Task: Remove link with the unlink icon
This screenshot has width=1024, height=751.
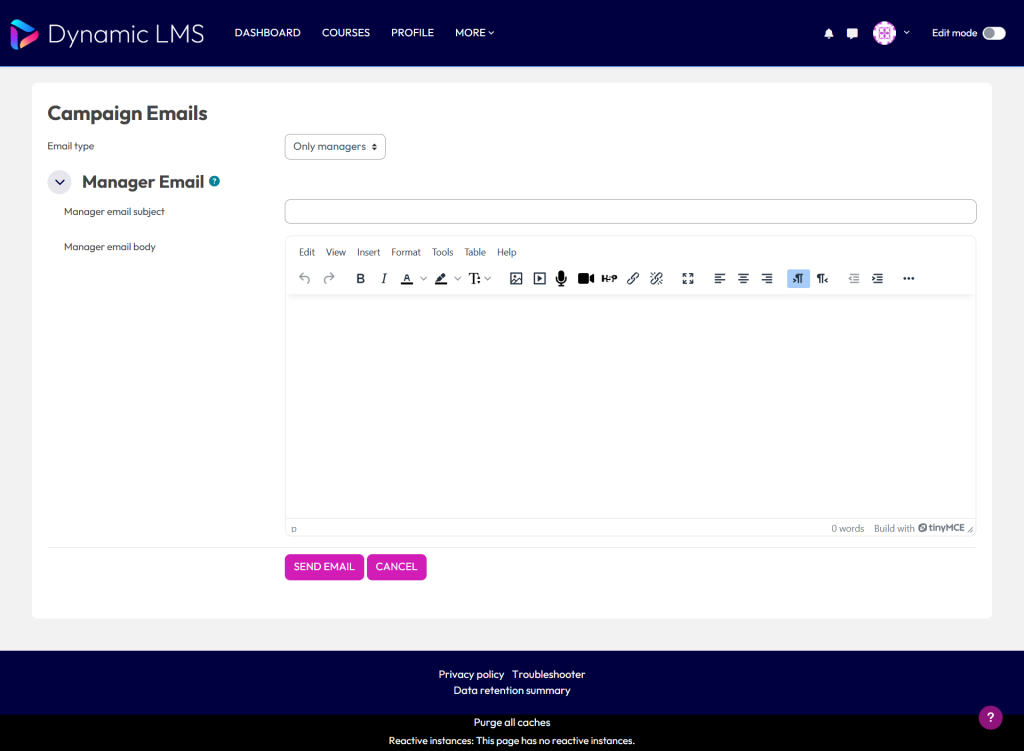Action: click(x=656, y=279)
